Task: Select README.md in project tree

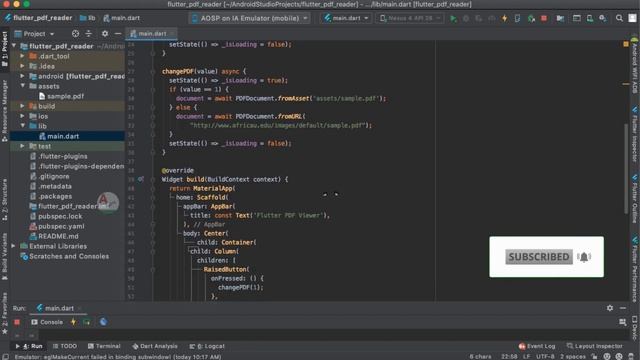Action: coord(54,236)
